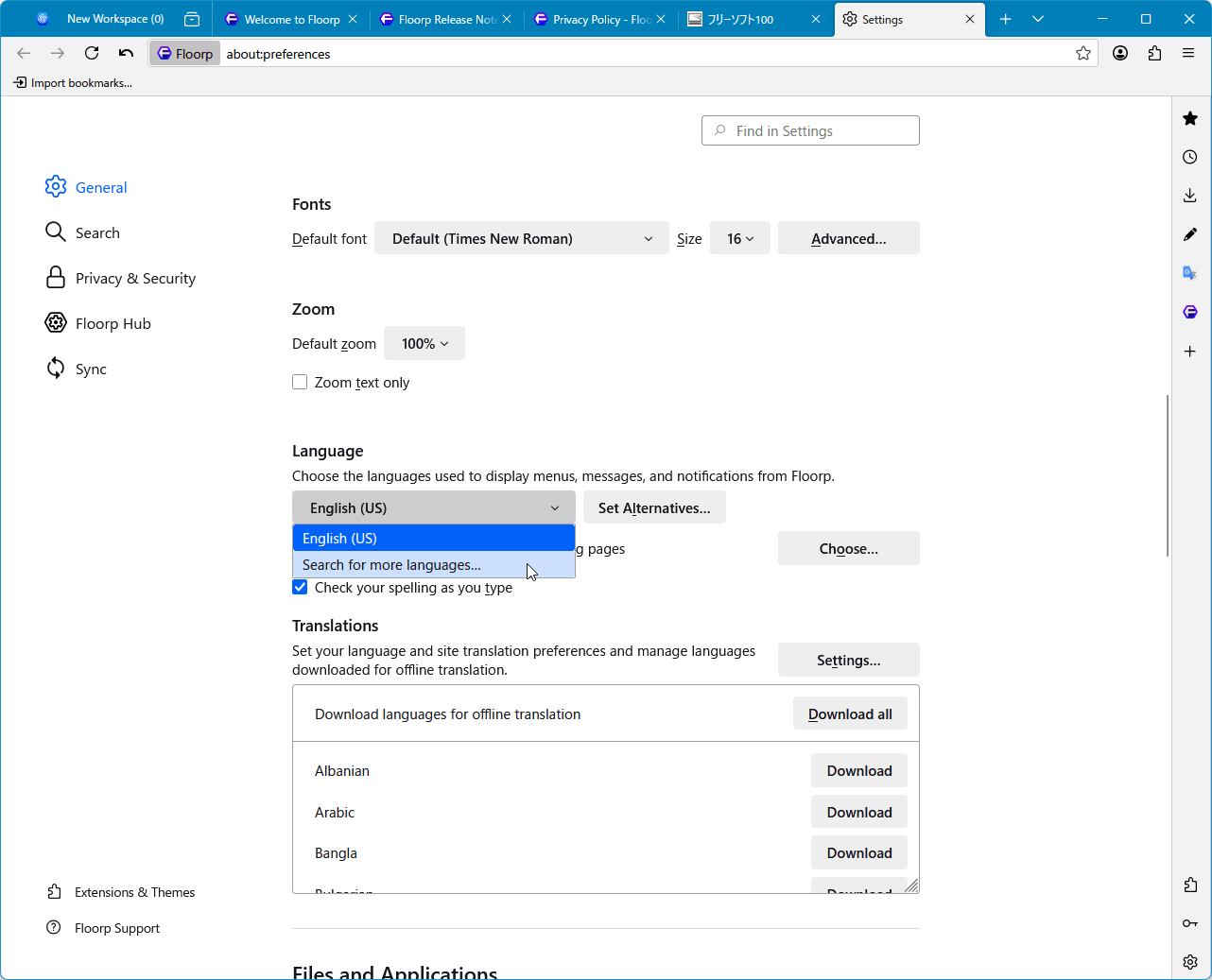Image resolution: width=1212 pixels, height=980 pixels.
Task: Open General settings category
Action: [x=86, y=187]
